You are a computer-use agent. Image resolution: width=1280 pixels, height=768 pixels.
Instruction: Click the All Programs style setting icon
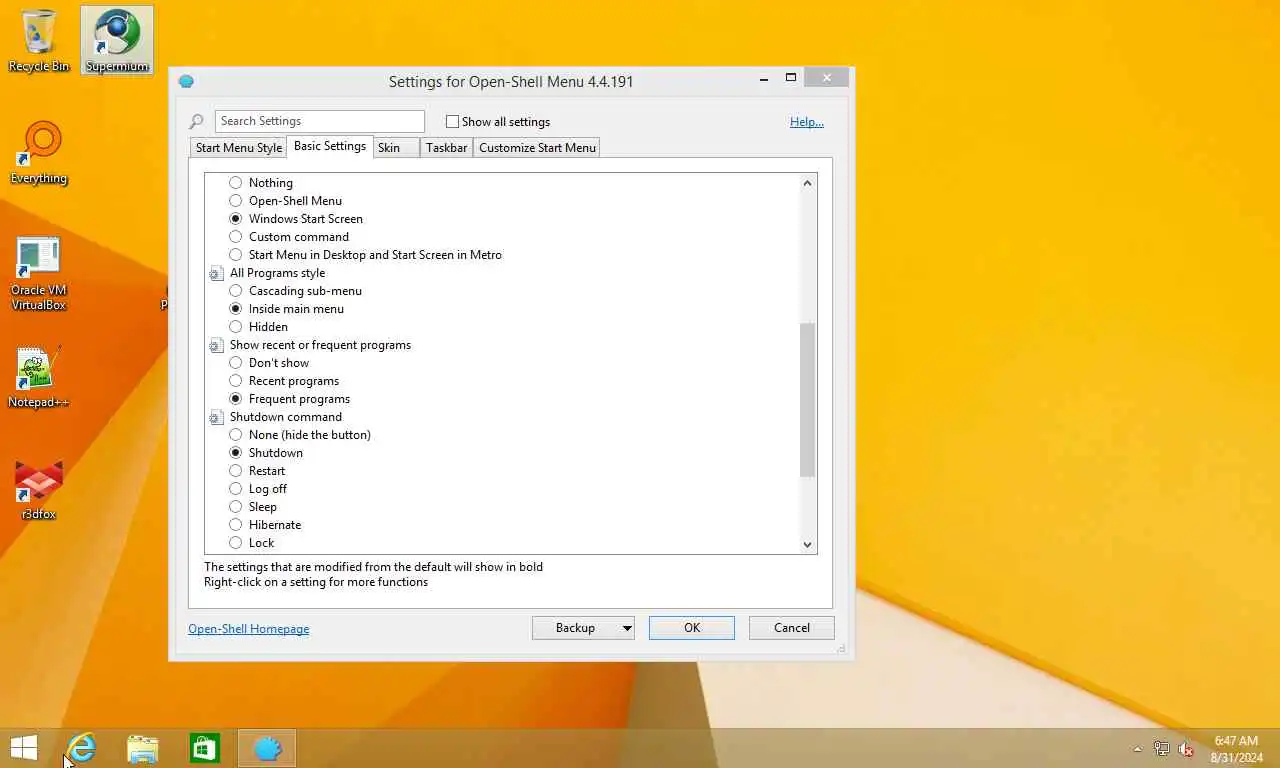point(216,273)
